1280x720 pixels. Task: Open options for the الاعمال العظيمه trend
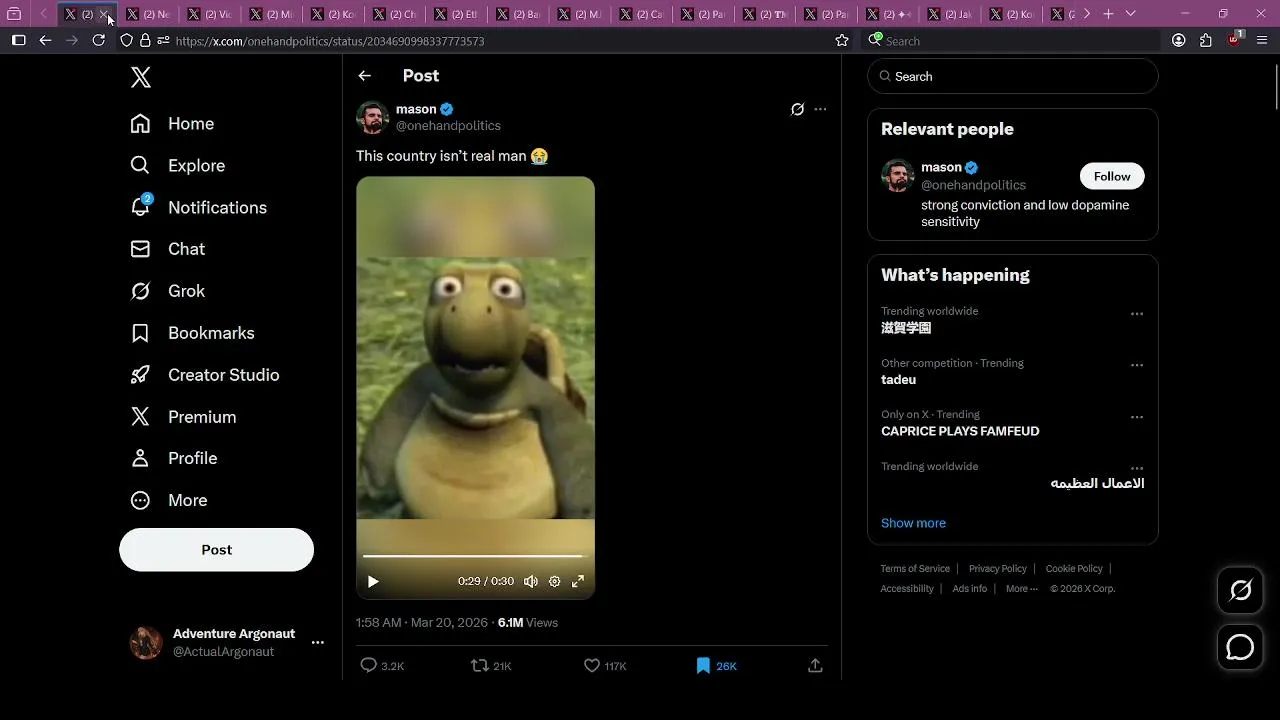coord(1136,468)
